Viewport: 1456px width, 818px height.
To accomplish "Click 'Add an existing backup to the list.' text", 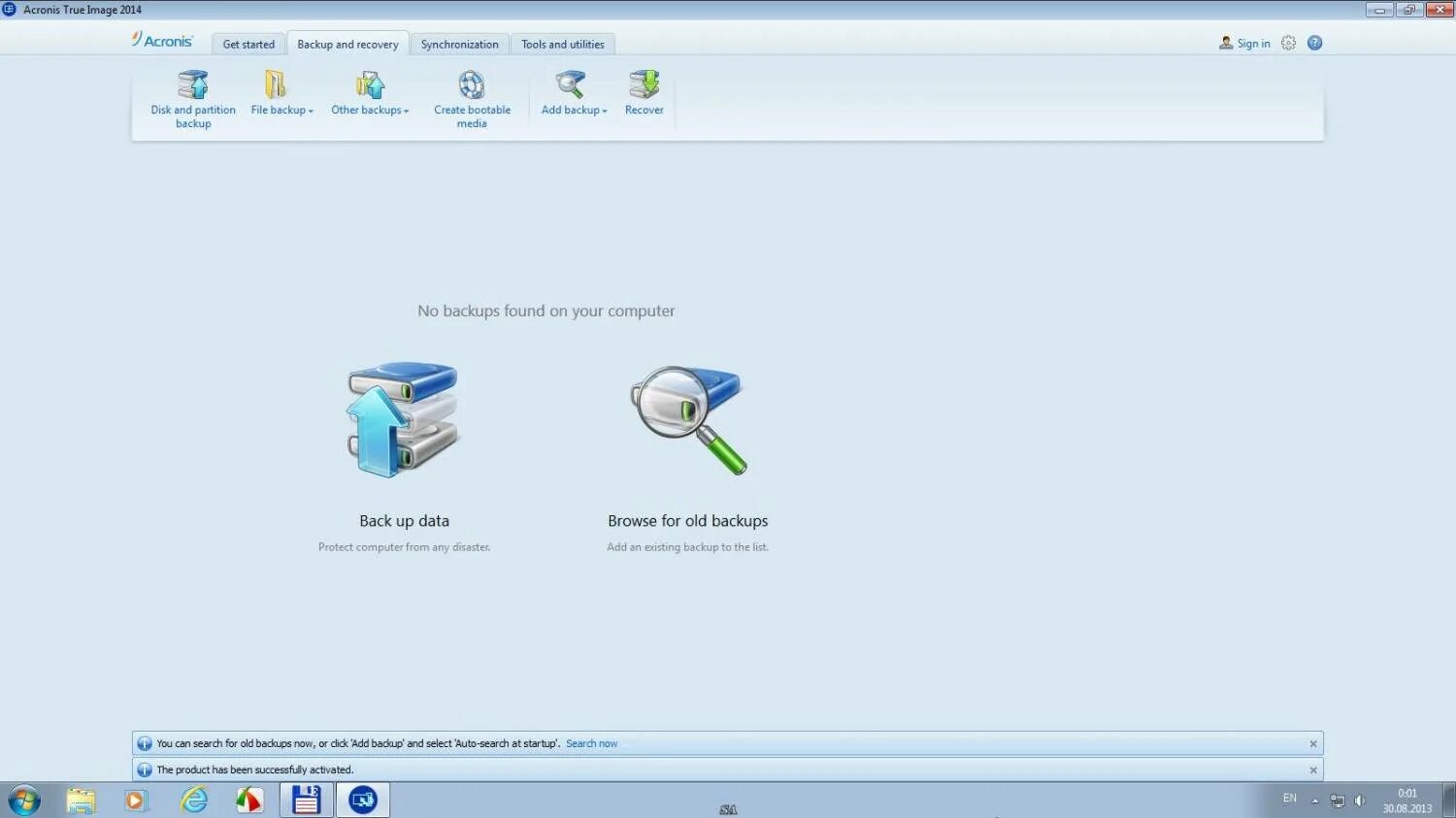I will [687, 547].
